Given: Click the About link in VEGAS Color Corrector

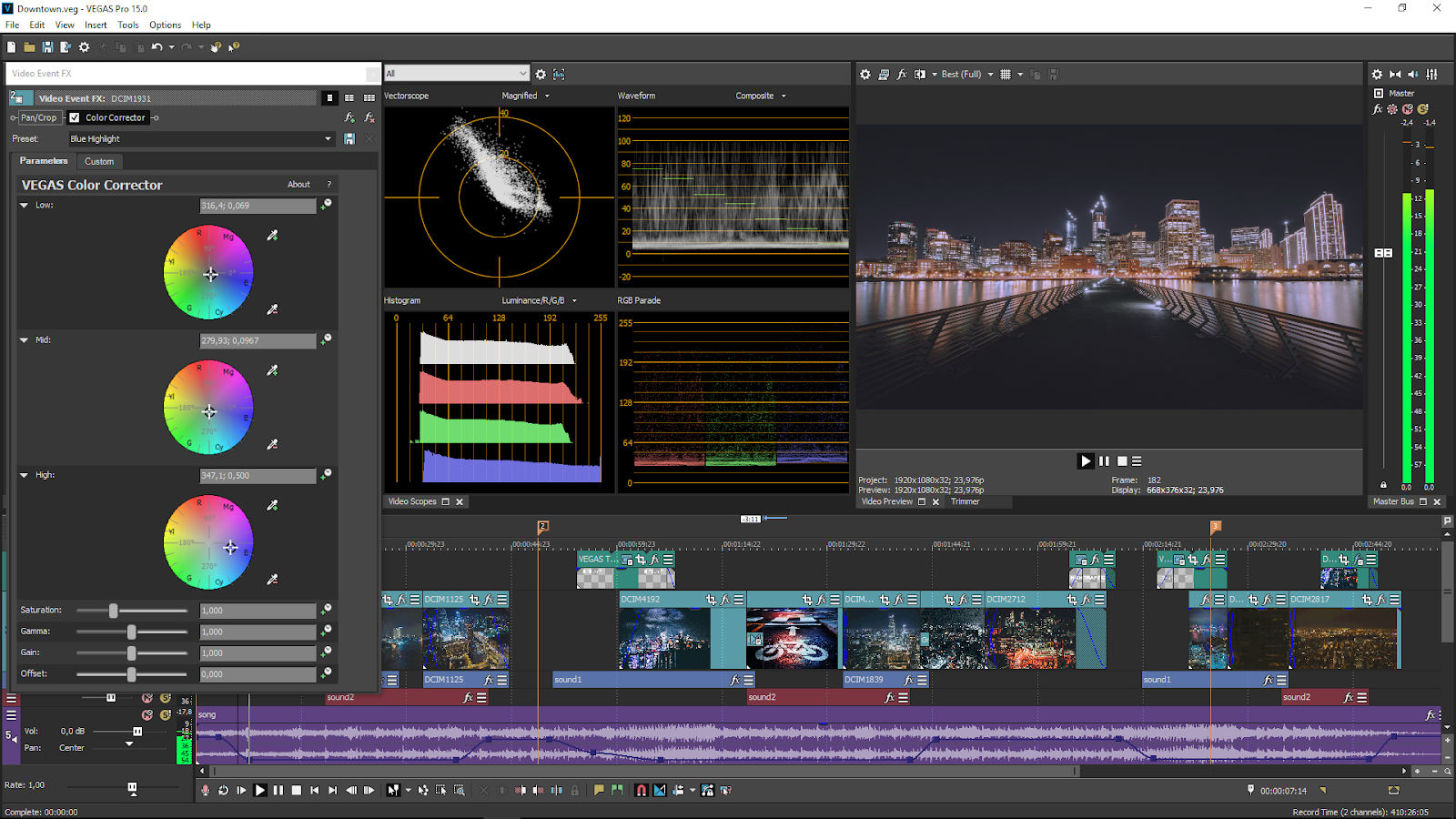Looking at the screenshot, I should coord(298,184).
